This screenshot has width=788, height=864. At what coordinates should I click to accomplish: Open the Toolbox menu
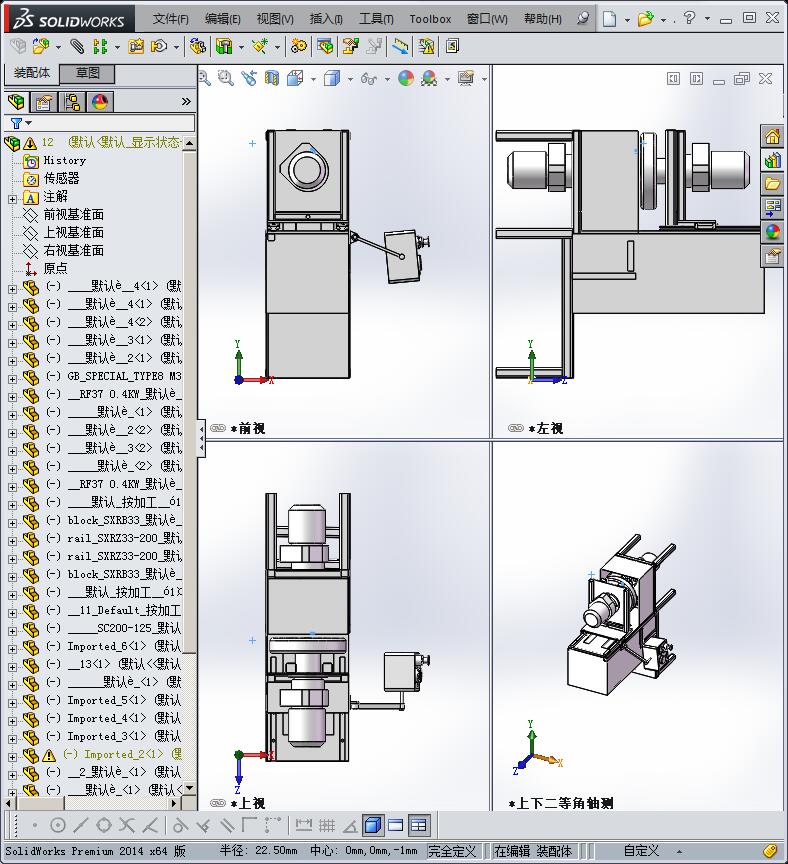tap(430, 19)
